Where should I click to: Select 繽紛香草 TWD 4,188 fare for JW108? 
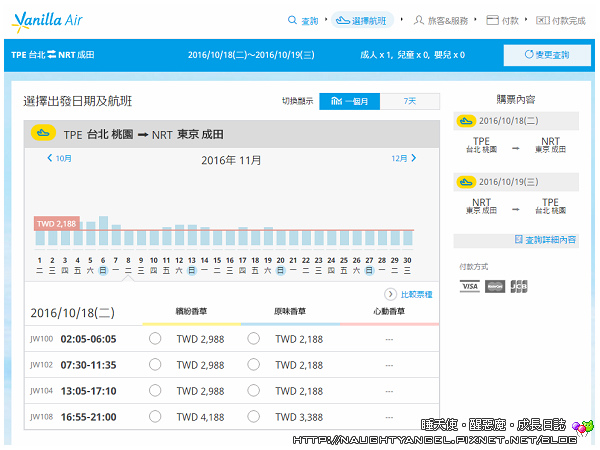click(155, 417)
